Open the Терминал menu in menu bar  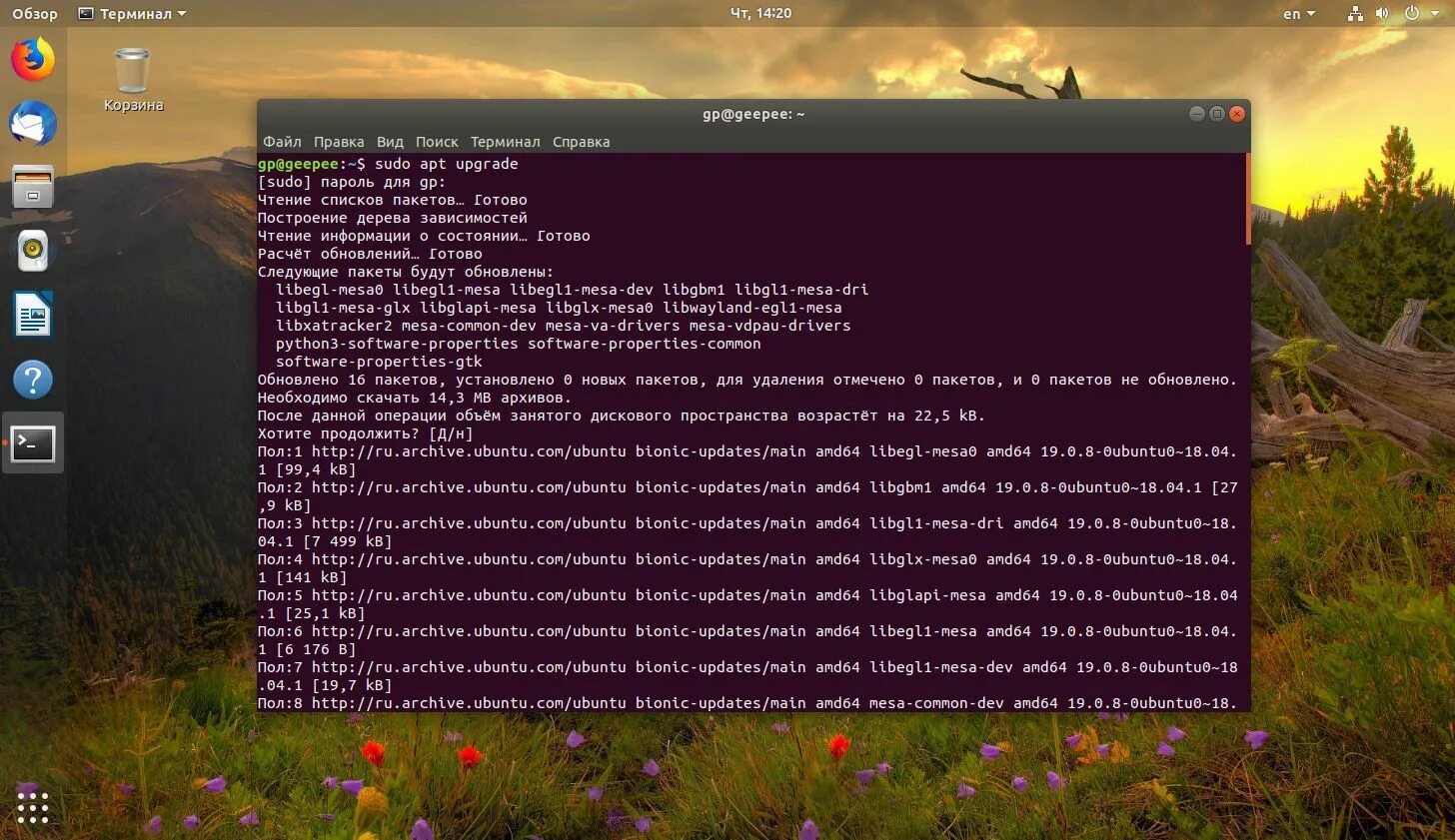click(505, 142)
